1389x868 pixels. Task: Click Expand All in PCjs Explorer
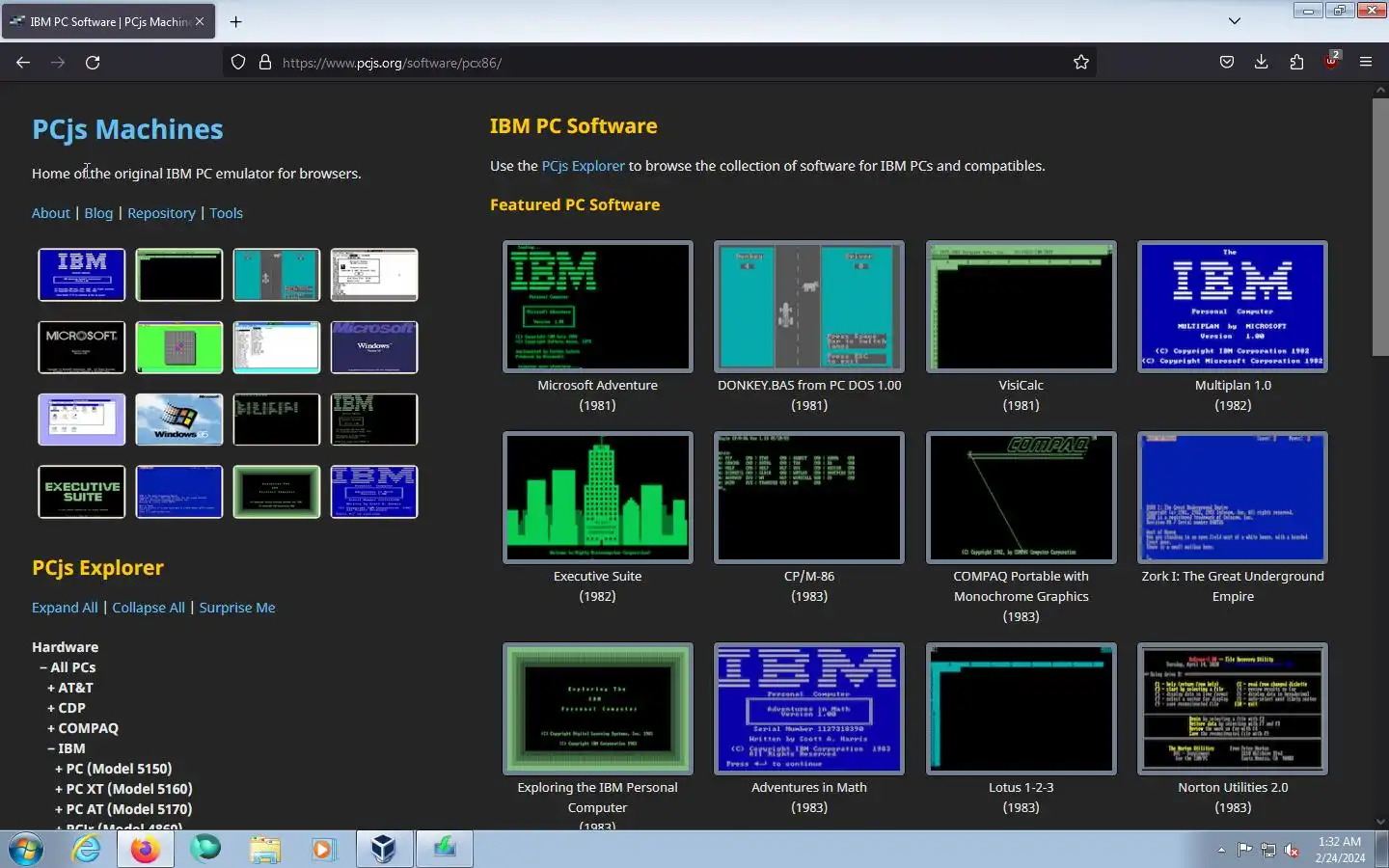(x=65, y=608)
